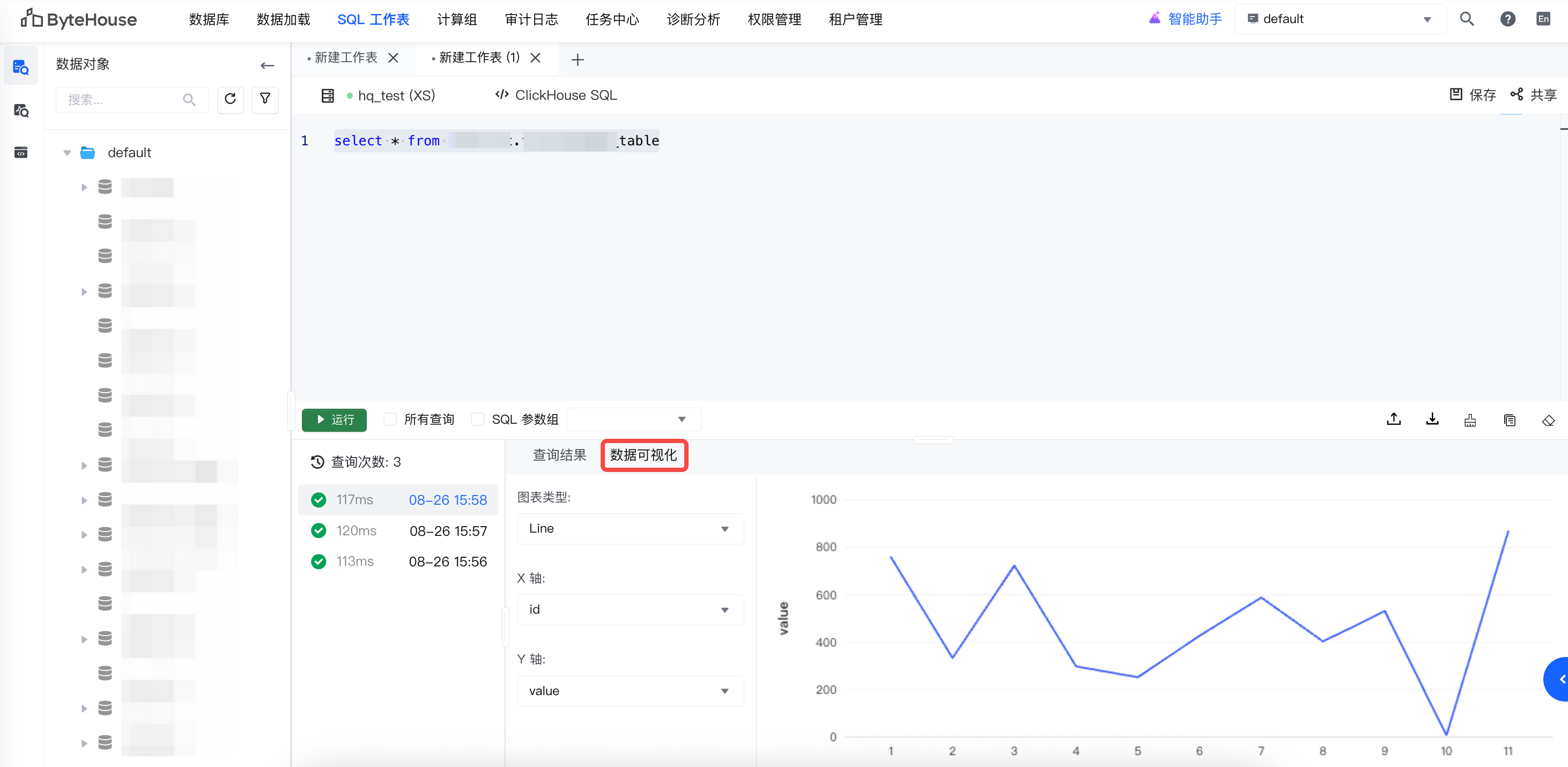
Task: Click the top-right search magnifier icon
Action: pos(1466,19)
